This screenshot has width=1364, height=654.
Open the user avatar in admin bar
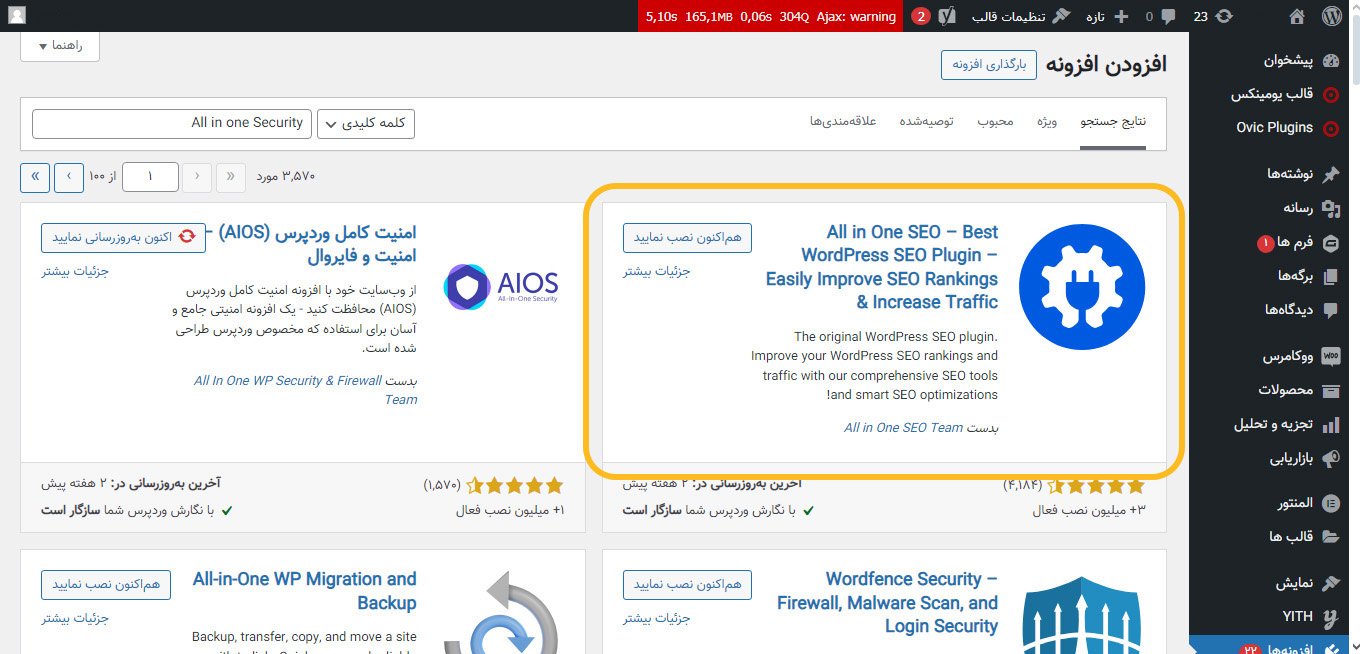tap(16, 16)
